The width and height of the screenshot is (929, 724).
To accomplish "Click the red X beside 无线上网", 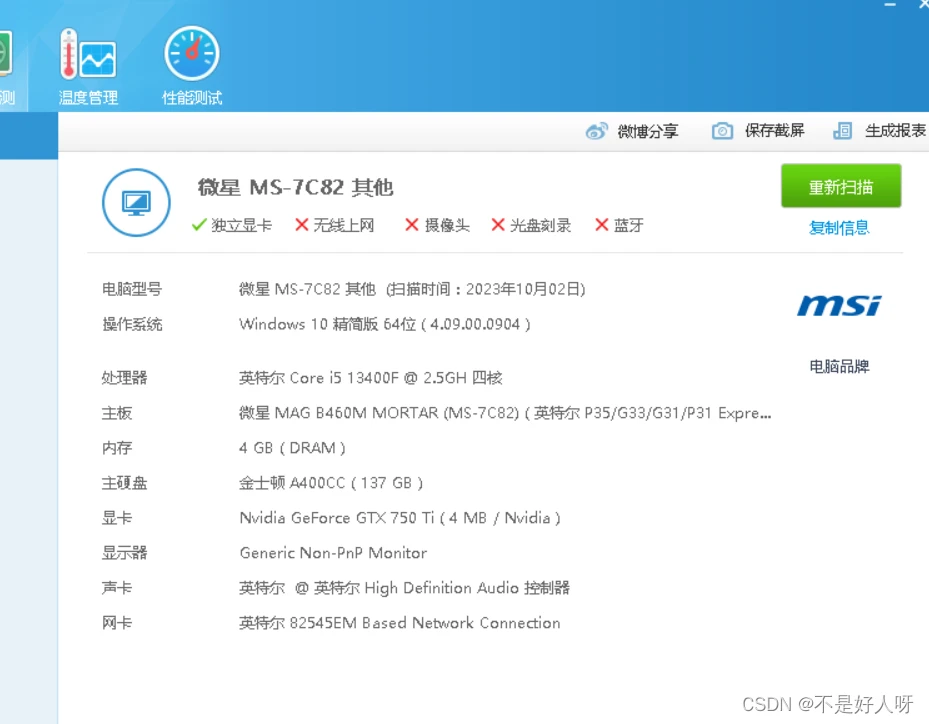I will tap(302, 225).
